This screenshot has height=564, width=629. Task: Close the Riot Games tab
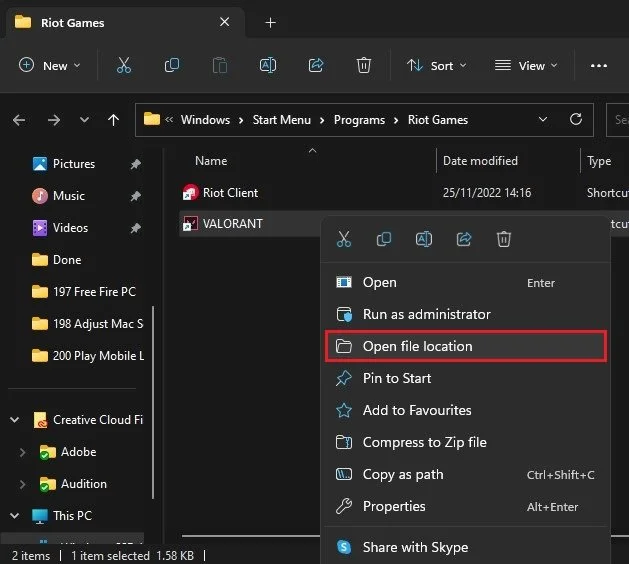[x=225, y=22]
